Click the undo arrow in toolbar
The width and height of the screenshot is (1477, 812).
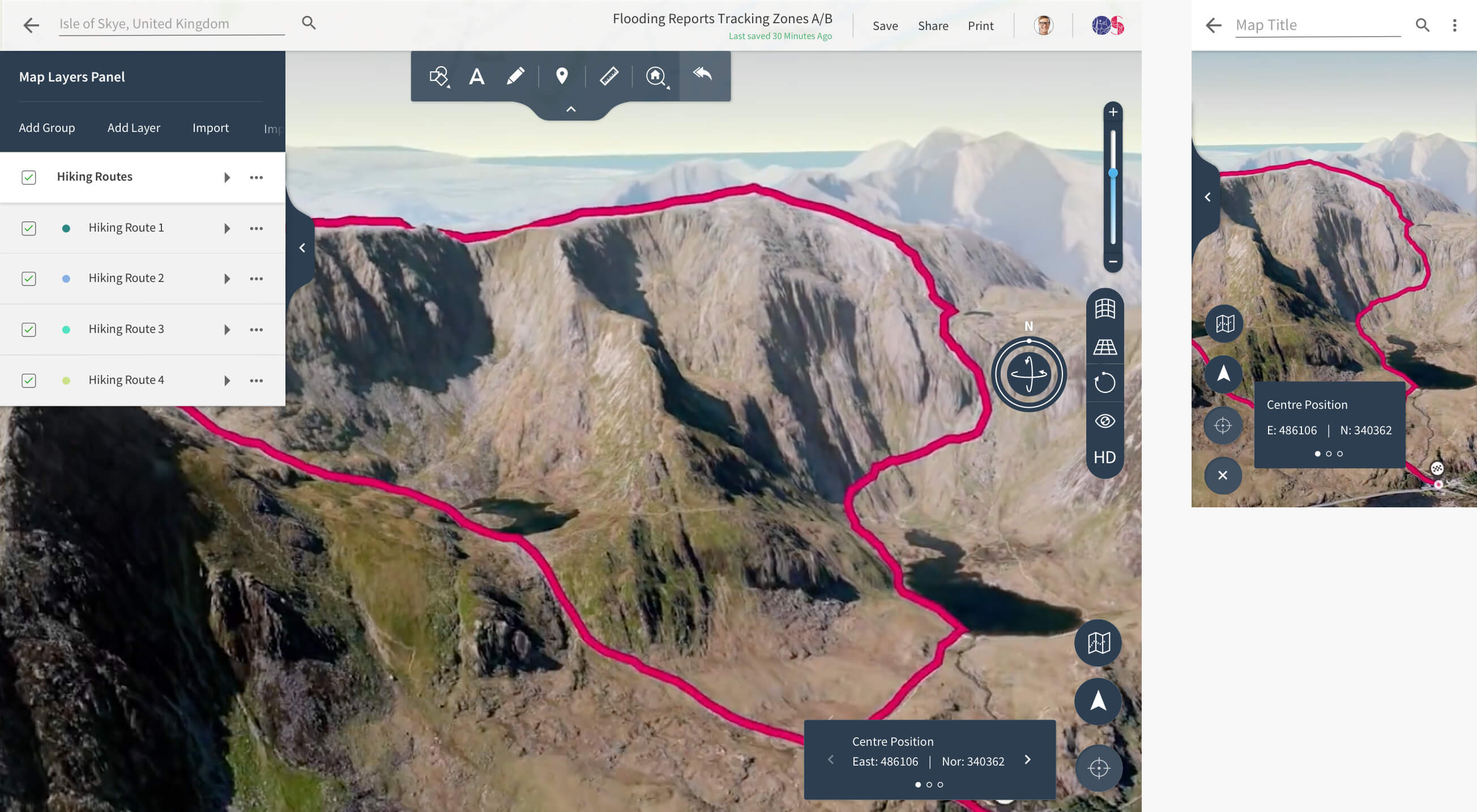702,74
